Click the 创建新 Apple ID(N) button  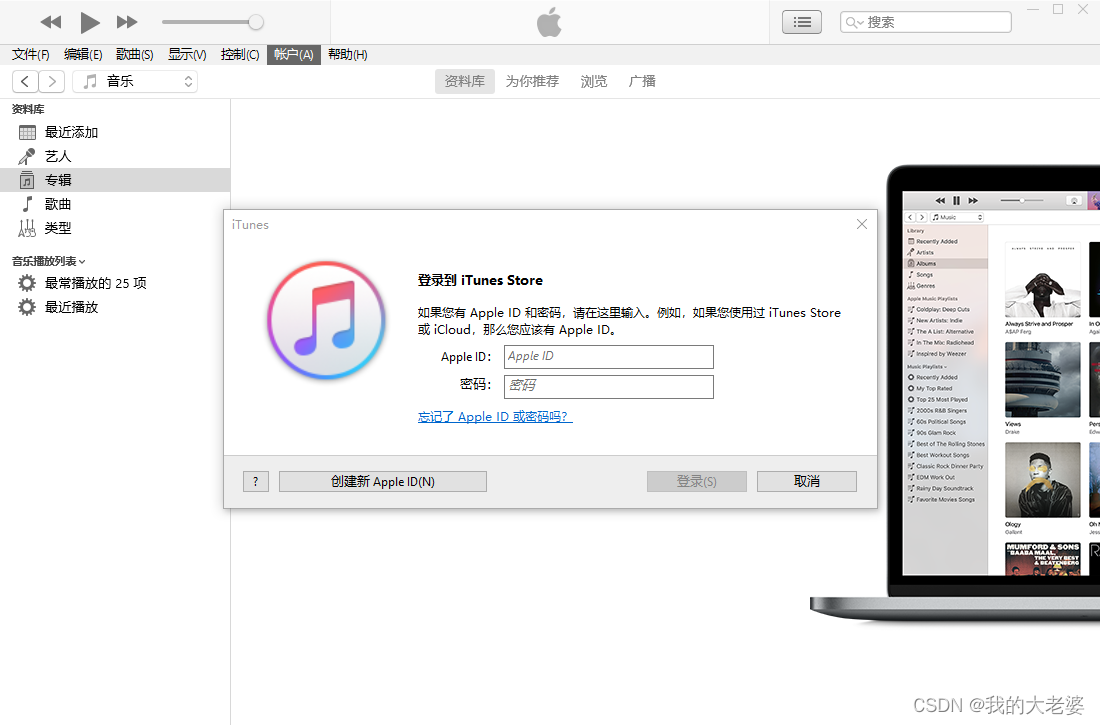(x=383, y=481)
